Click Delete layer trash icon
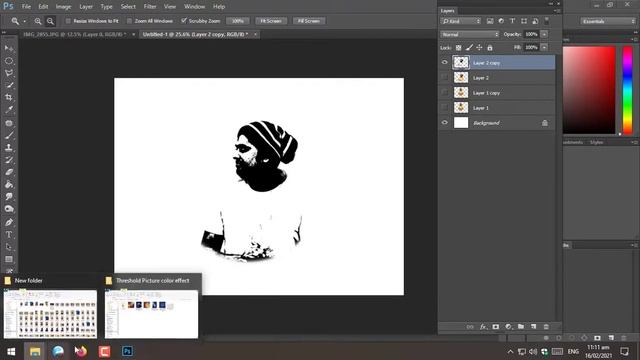 click(x=546, y=327)
